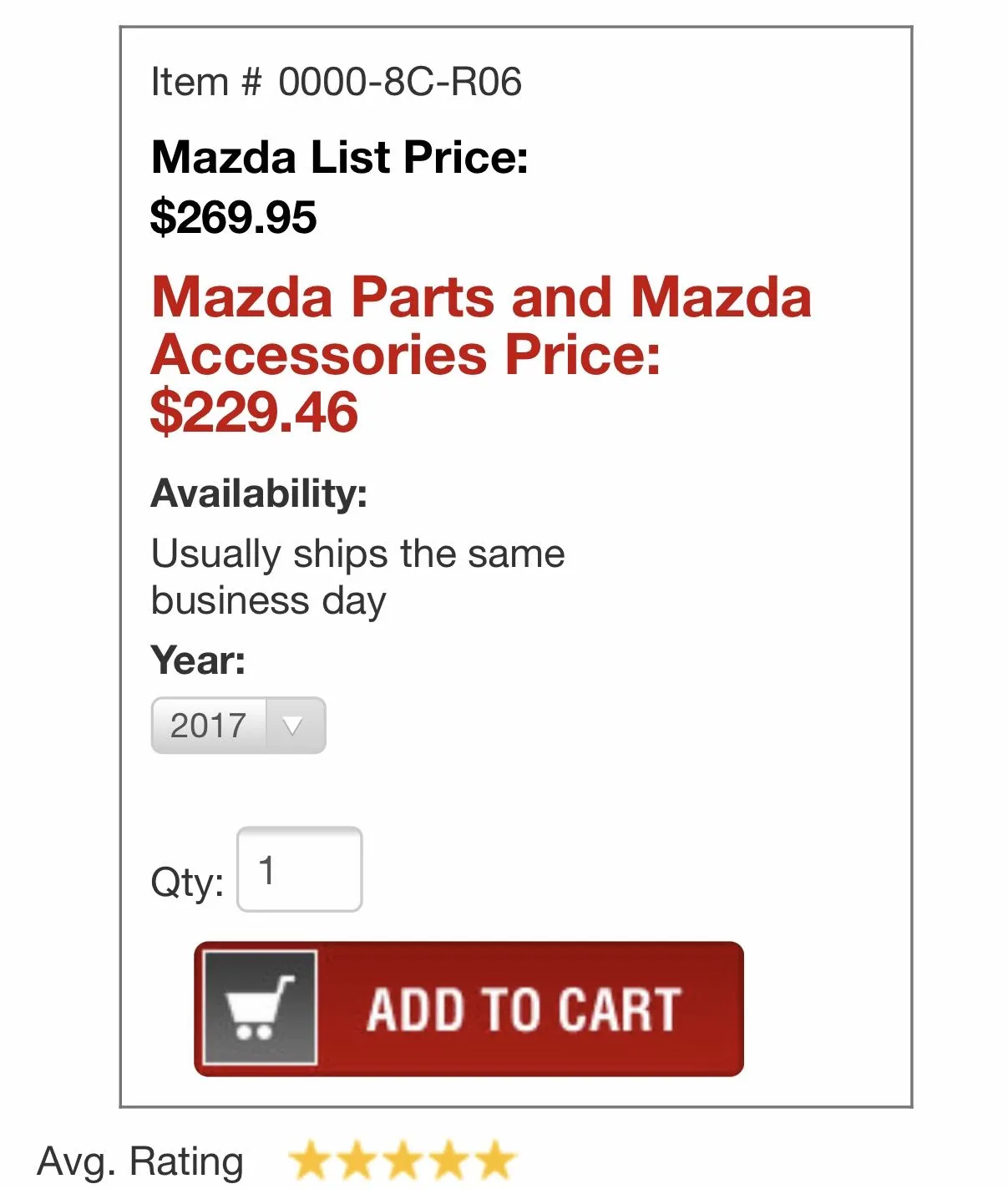Click the item number 0000-8C-R06
1008x1189 pixels.
(x=400, y=82)
